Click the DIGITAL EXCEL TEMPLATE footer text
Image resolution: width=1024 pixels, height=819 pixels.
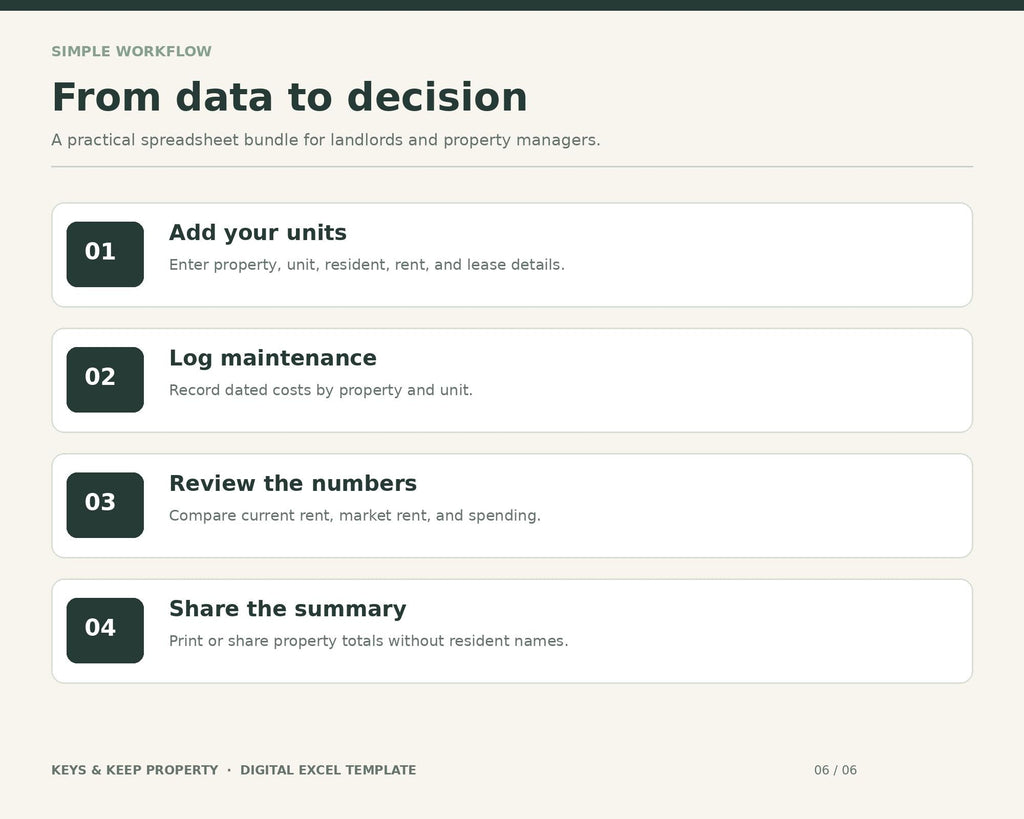[328, 770]
